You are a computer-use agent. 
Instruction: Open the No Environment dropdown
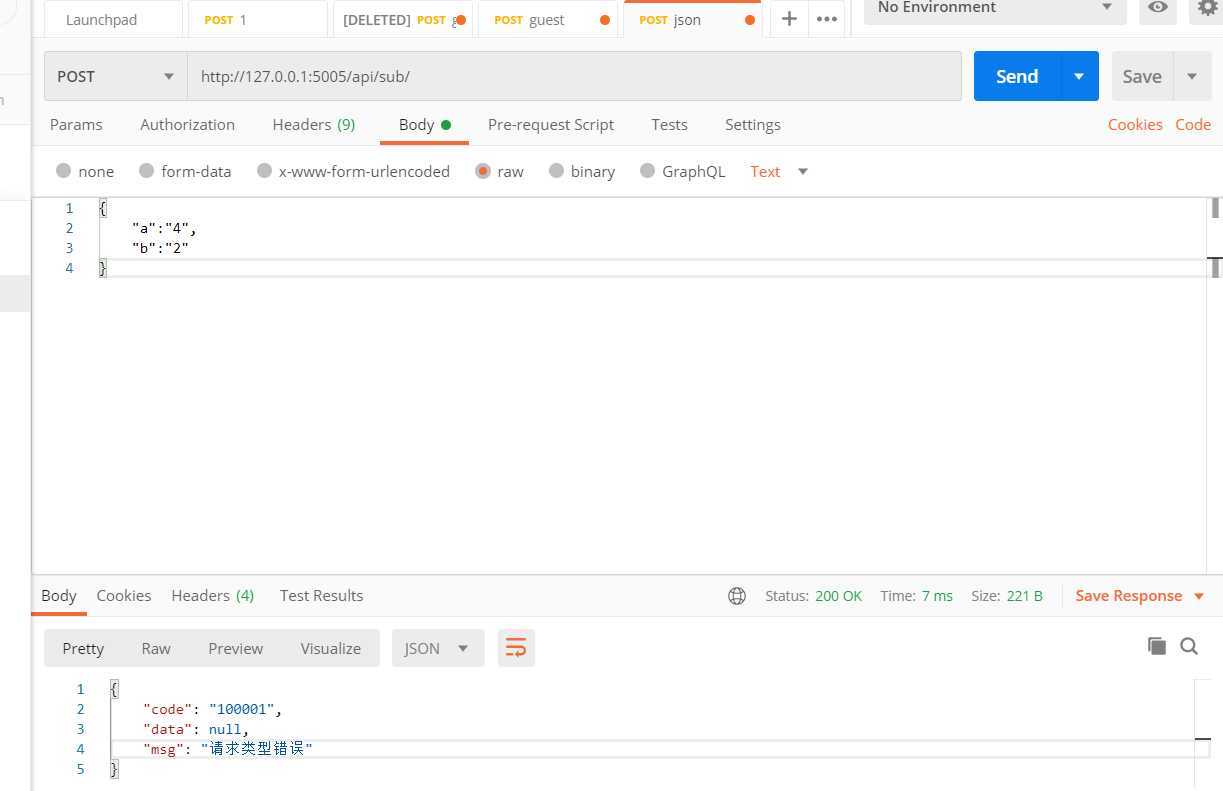(x=994, y=8)
